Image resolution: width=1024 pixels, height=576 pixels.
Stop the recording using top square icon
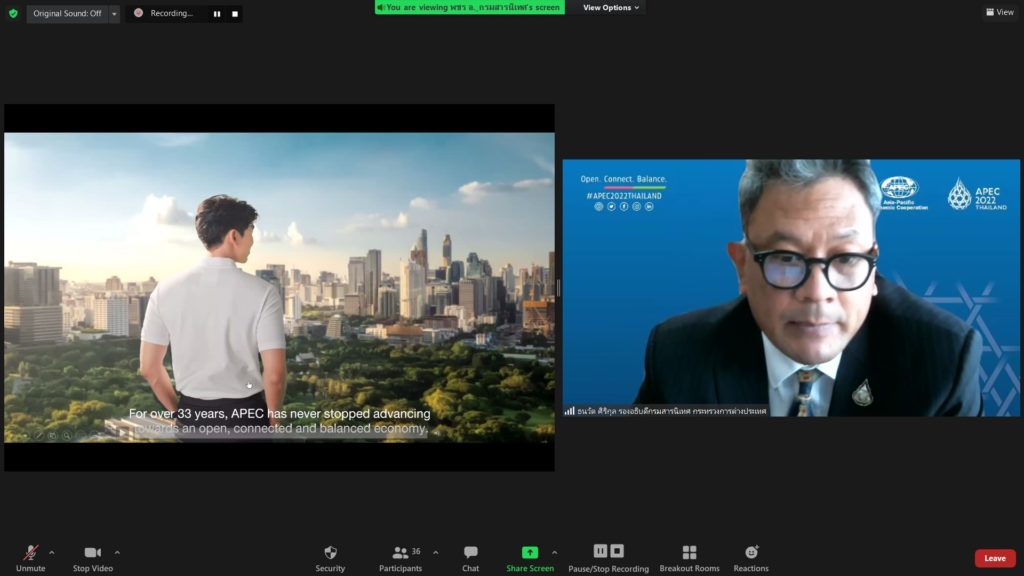click(235, 14)
